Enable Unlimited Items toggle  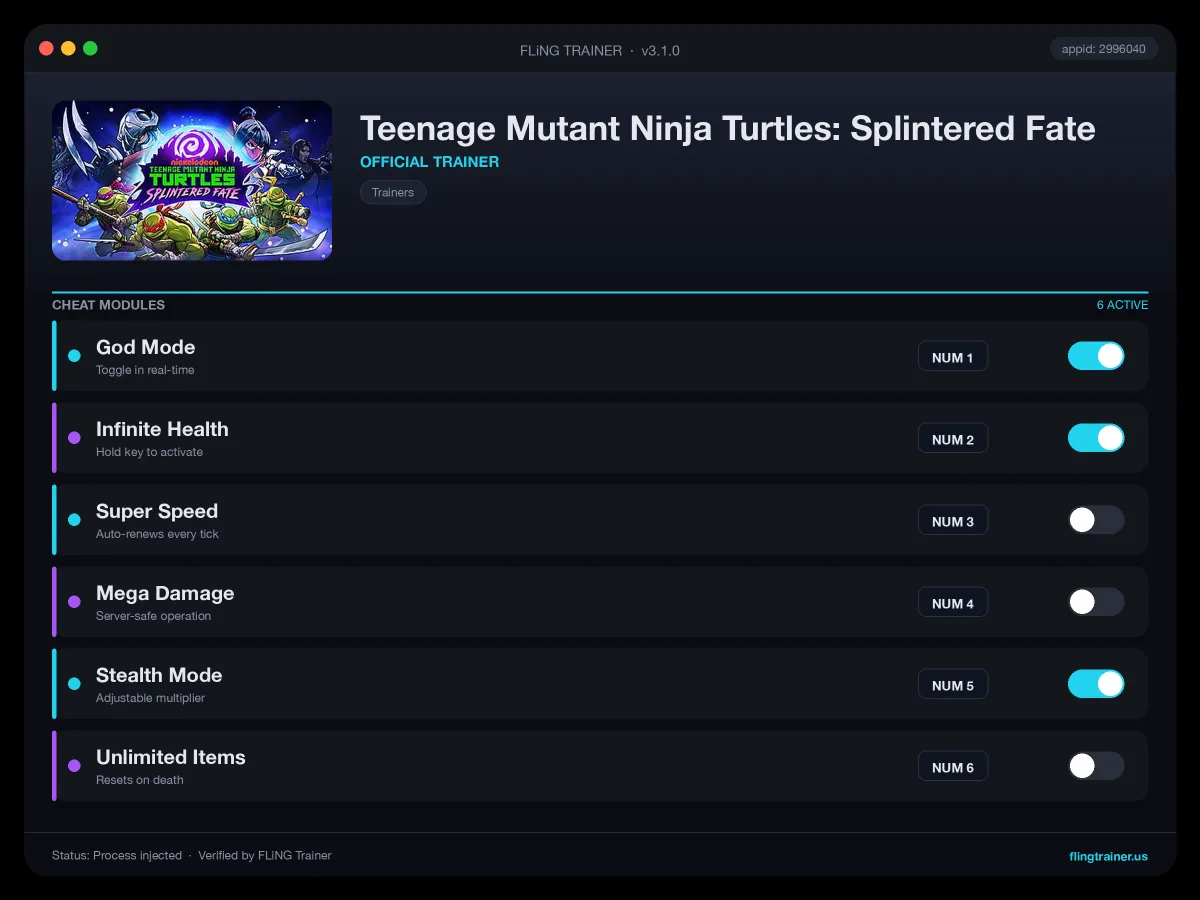(1096, 766)
